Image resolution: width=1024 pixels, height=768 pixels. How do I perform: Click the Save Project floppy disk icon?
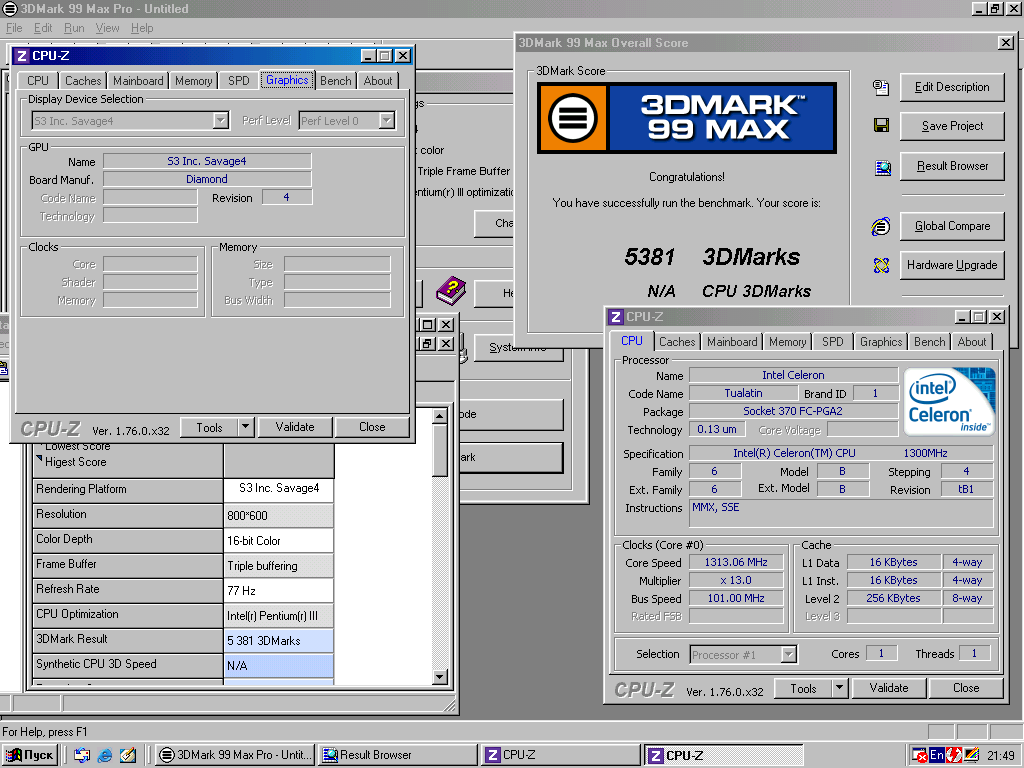pos(881,125)
